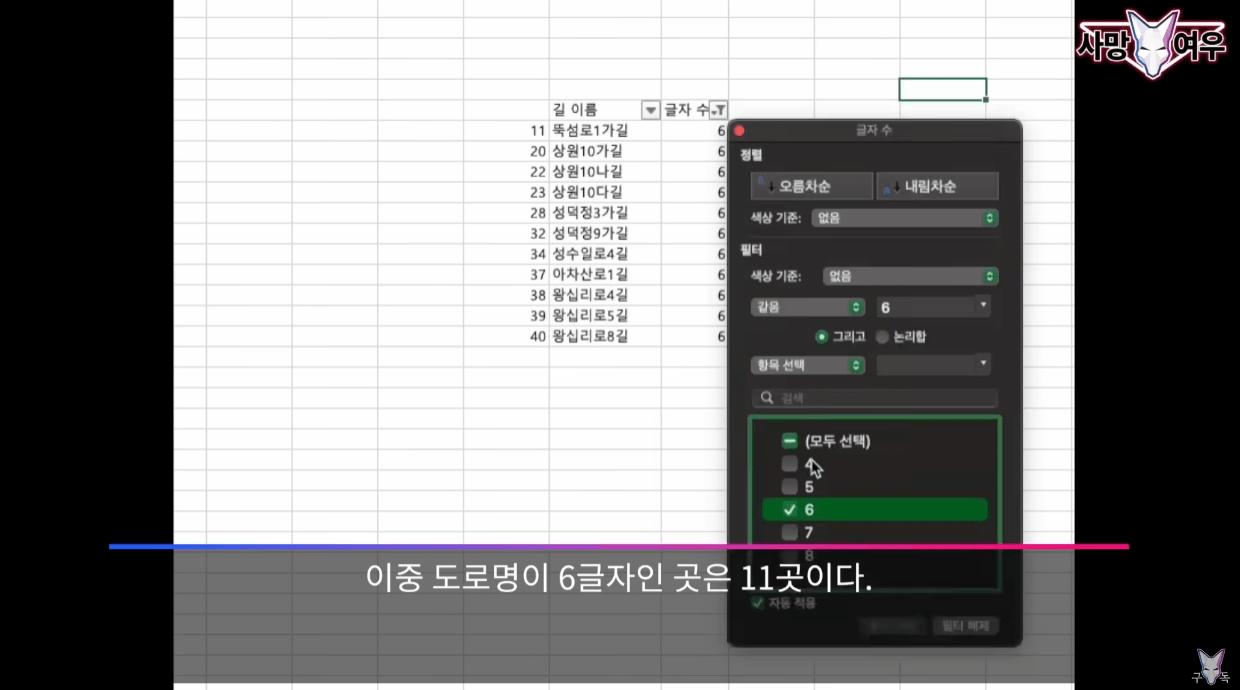Select the 그리고 radio button
1240x690 pixels.
click(x=822, y=338)
